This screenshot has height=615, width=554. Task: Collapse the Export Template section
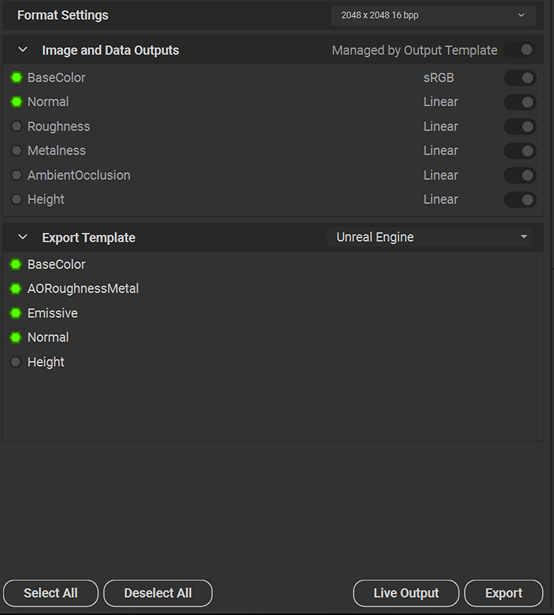23,237
